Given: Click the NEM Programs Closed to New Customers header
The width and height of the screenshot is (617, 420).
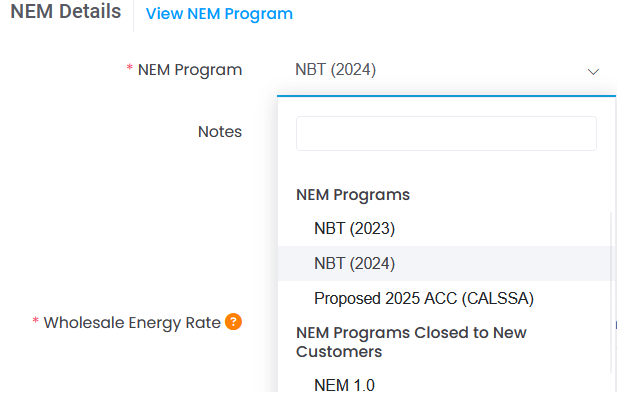Looking at the screenshot, I should 411,342.
